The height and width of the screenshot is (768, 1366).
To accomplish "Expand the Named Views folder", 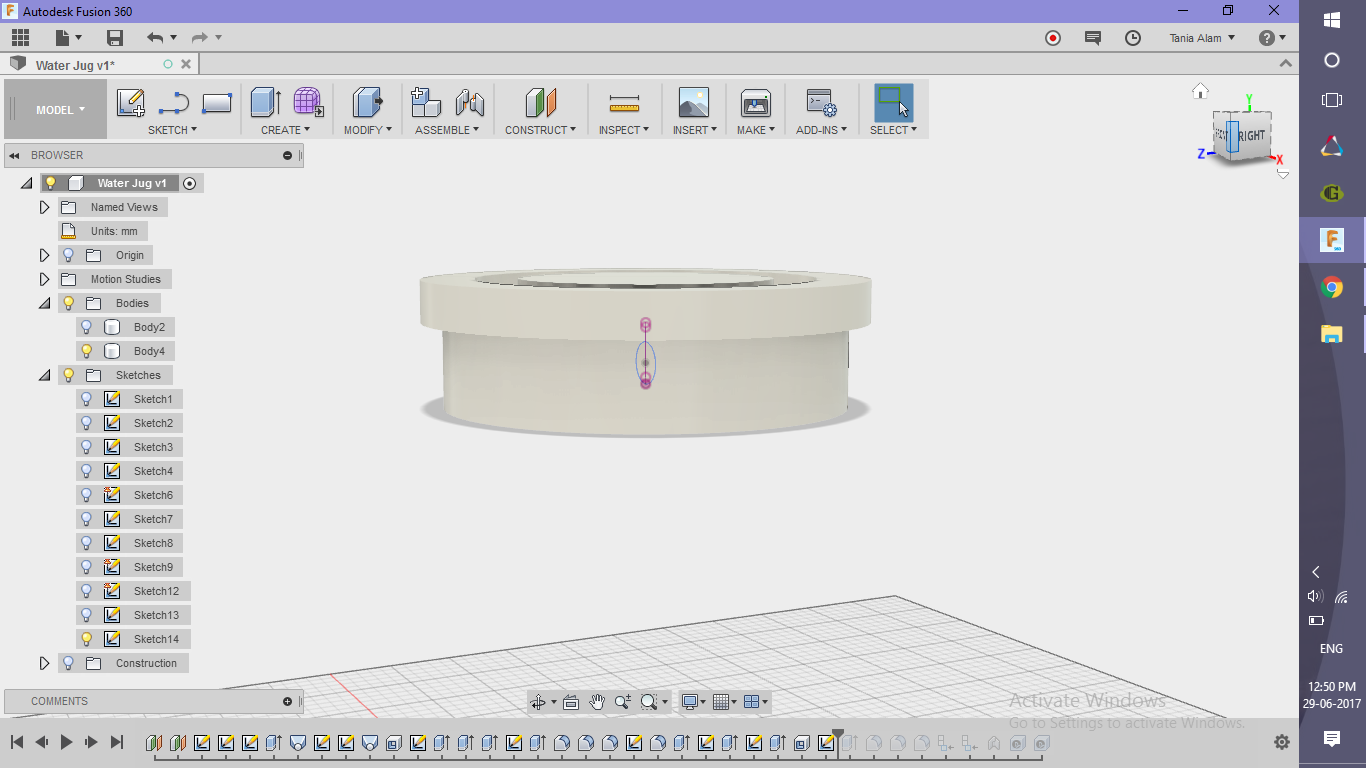I will (x=44, y=207).
